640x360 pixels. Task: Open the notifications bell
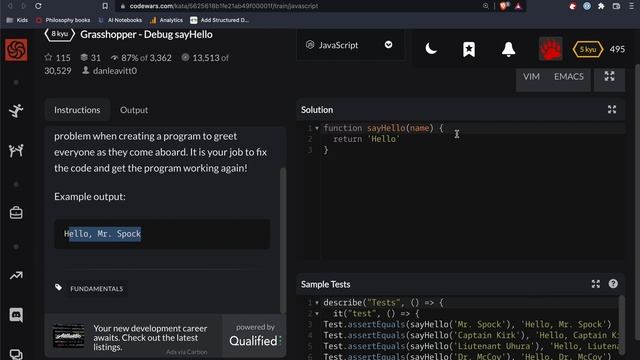[508, 49]
